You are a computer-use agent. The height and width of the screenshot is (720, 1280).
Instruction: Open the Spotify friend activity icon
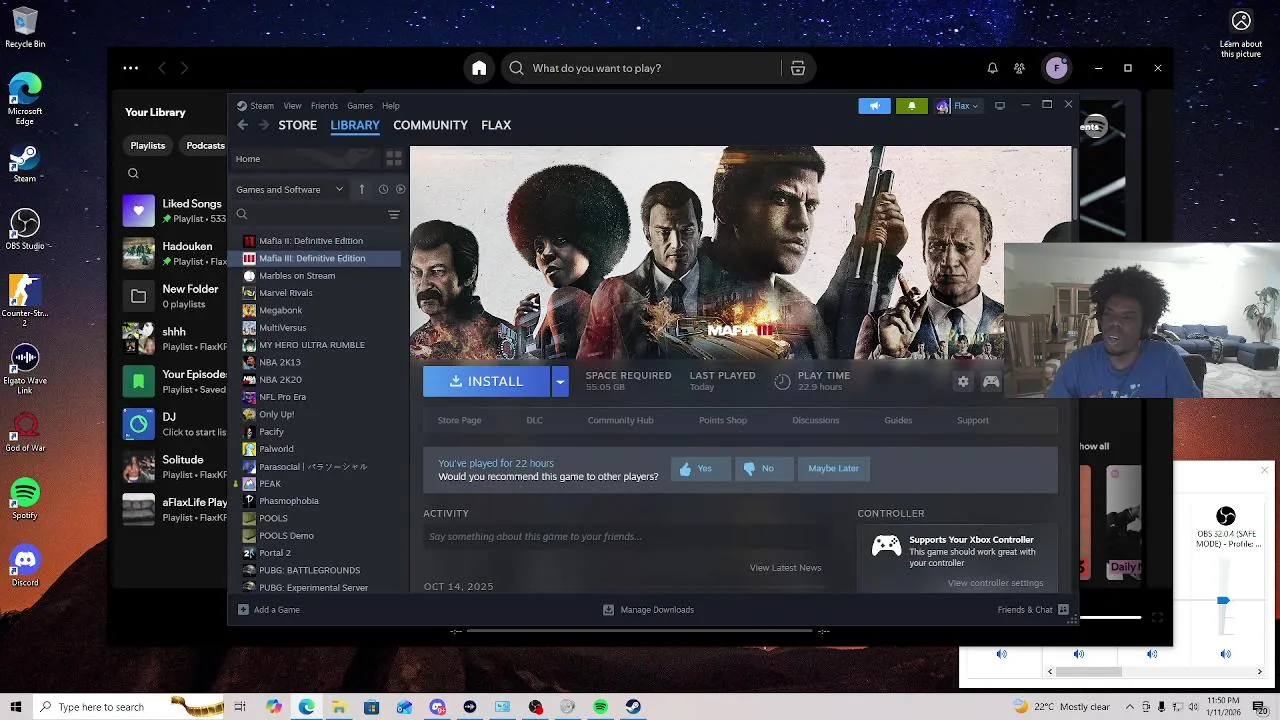[x=1019, y=68]
